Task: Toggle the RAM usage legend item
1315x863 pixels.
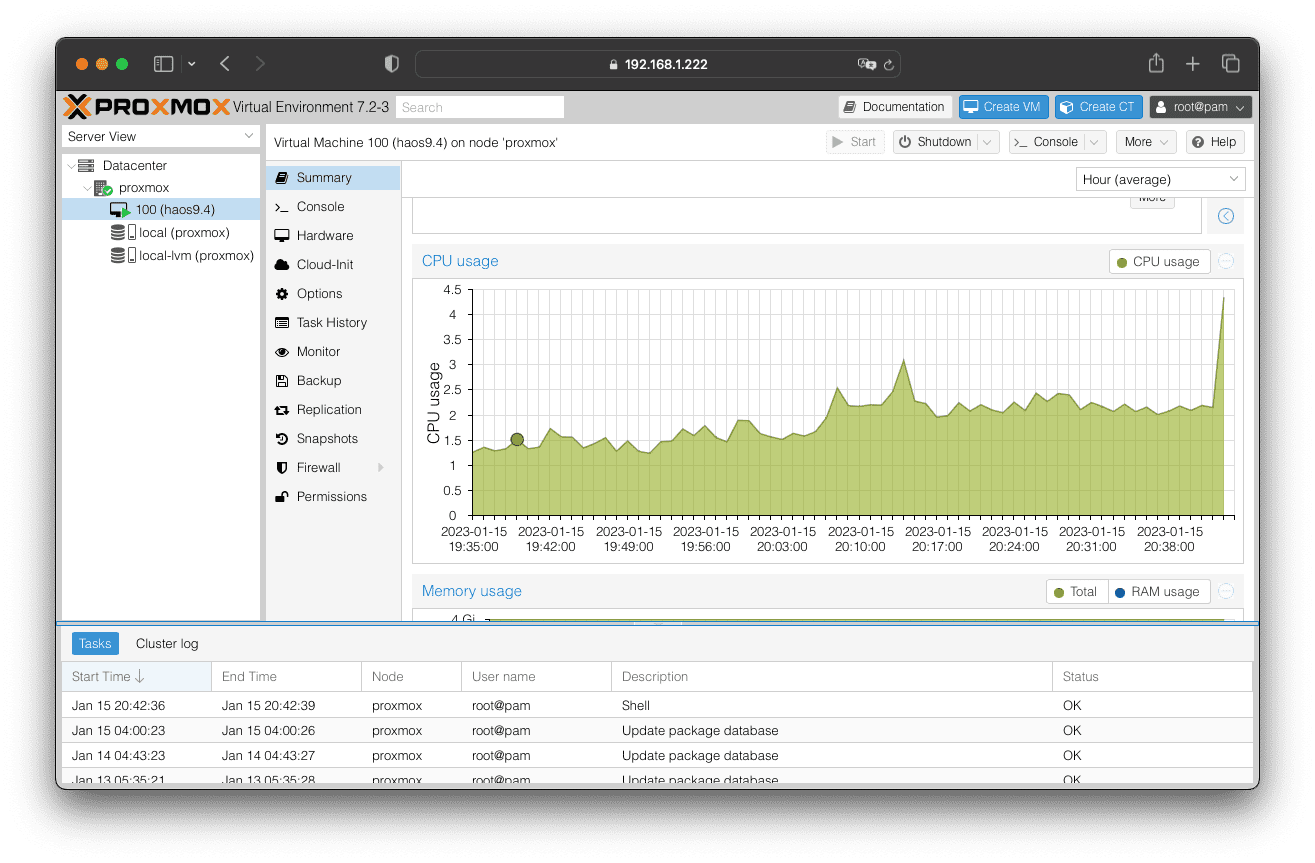Action: (1158, 592)
